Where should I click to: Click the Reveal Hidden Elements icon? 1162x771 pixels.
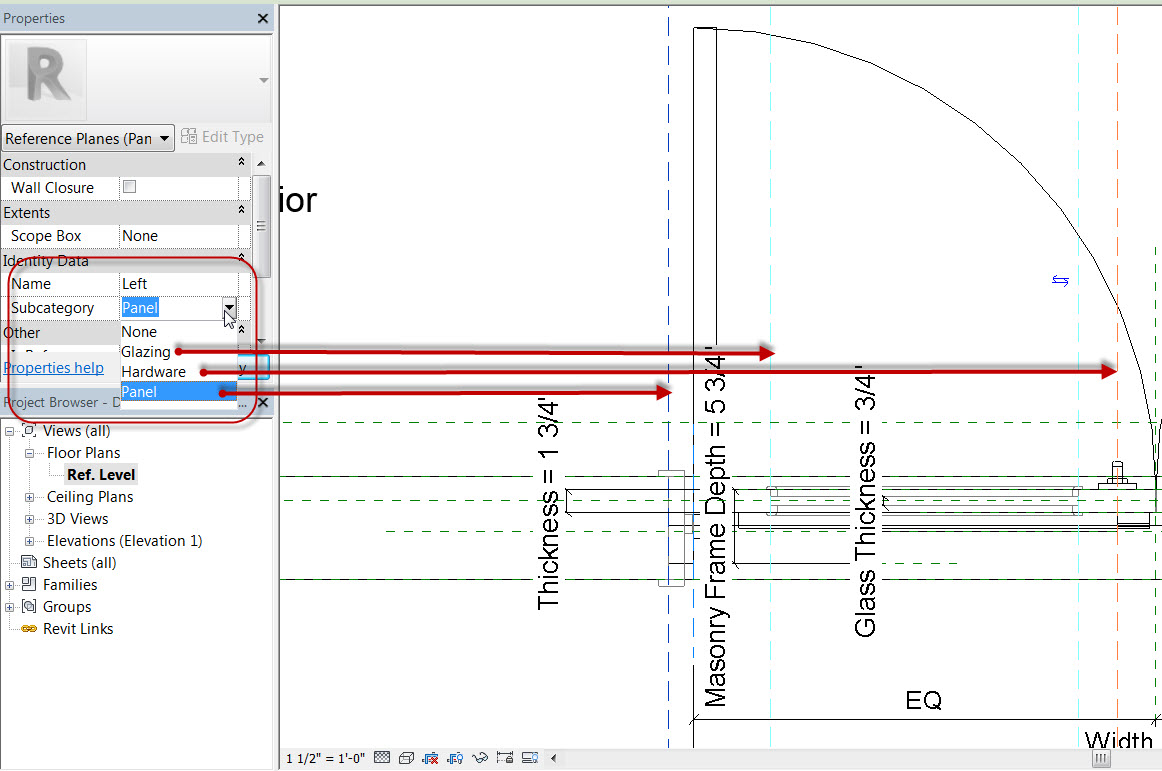click(531, 757)
